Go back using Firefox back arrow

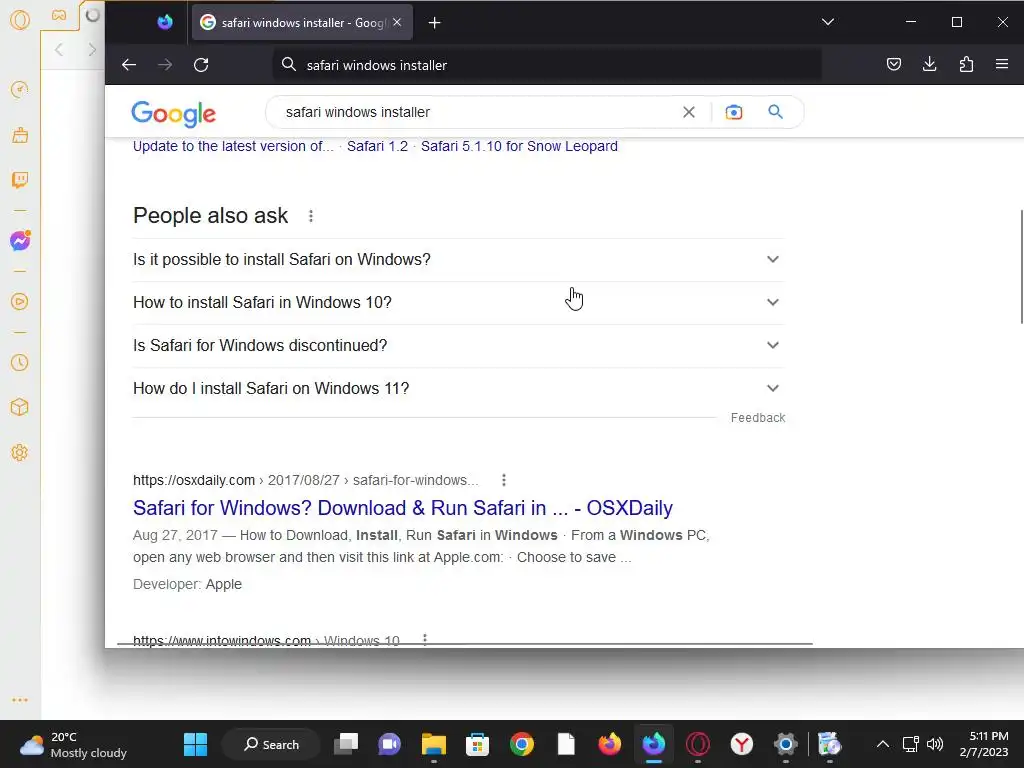click(x=129, y=65)
